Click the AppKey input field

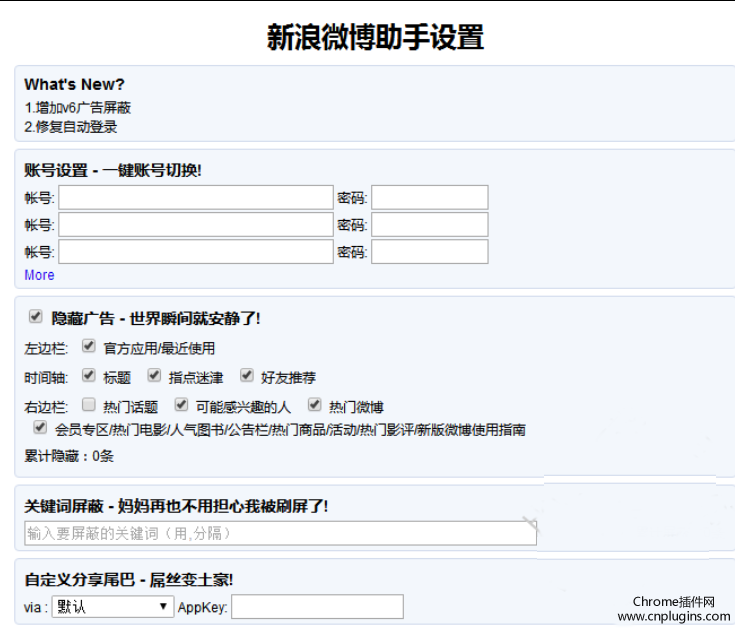click(x=317, y=607)
